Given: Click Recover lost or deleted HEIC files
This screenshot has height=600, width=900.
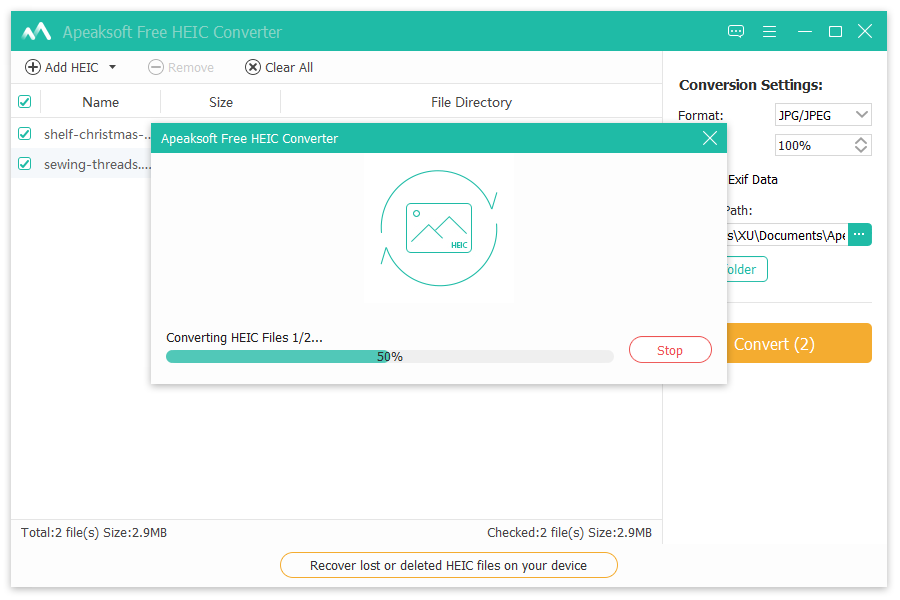Looking at the screenshot, I should coord(449,565).
